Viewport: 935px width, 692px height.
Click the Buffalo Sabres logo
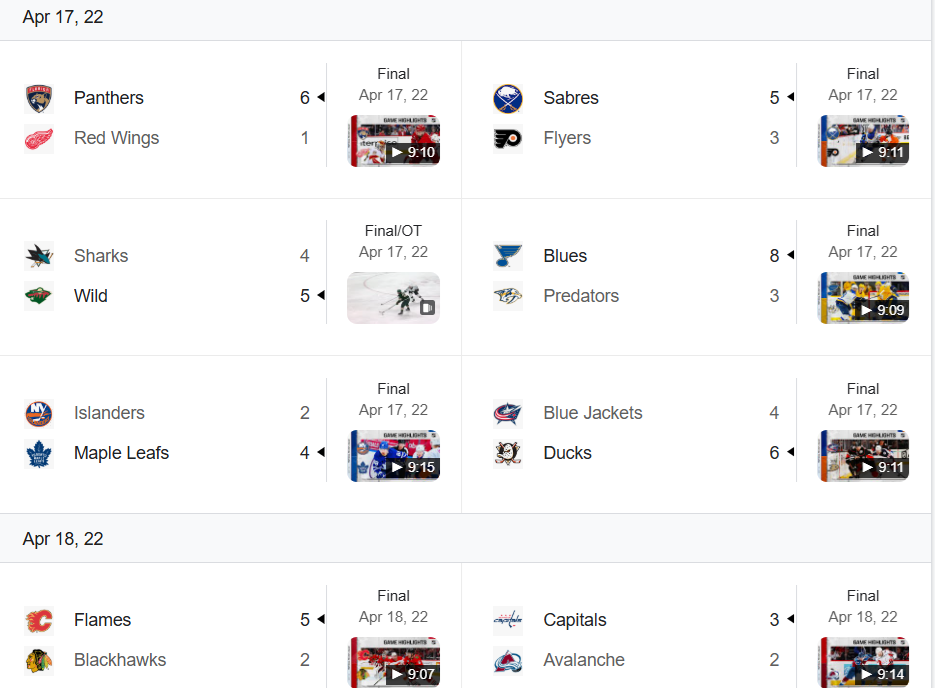click(508, 98)
